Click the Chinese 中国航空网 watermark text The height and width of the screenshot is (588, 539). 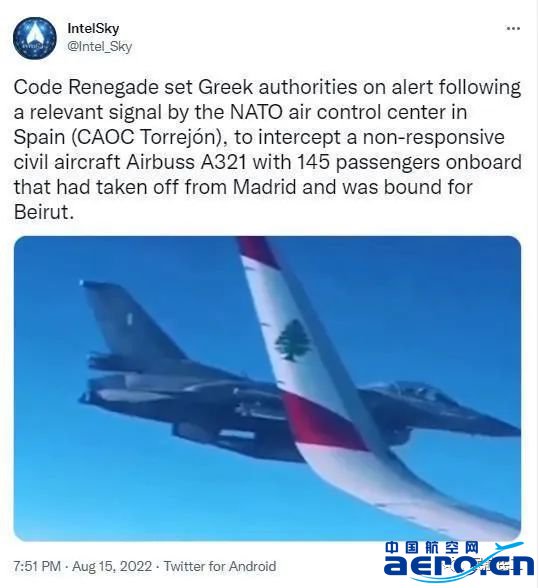click(432, 548)
